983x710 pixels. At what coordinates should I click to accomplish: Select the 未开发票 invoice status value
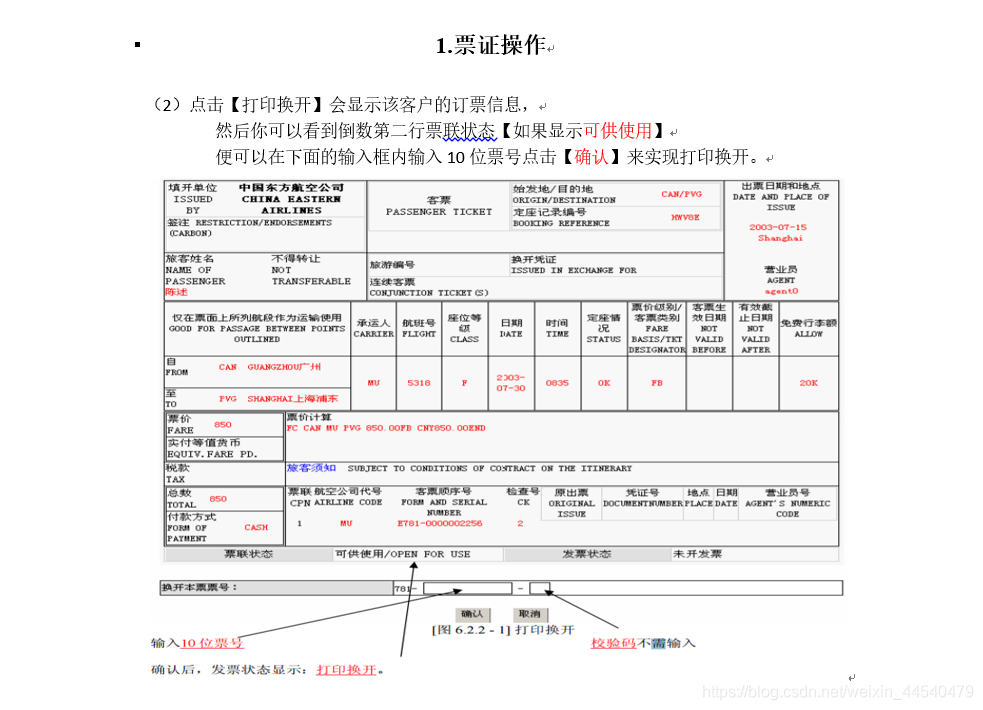point(697,554)
